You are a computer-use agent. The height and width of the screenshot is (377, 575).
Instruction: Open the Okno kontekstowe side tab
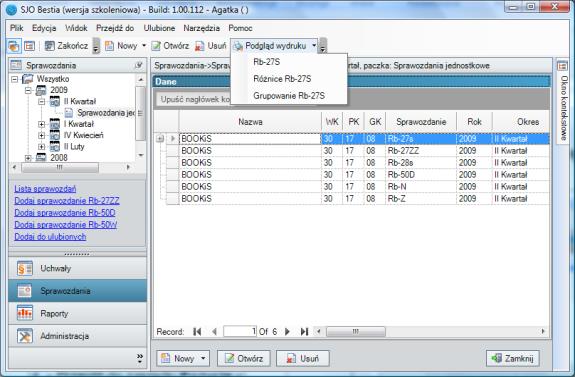point(563,101)
